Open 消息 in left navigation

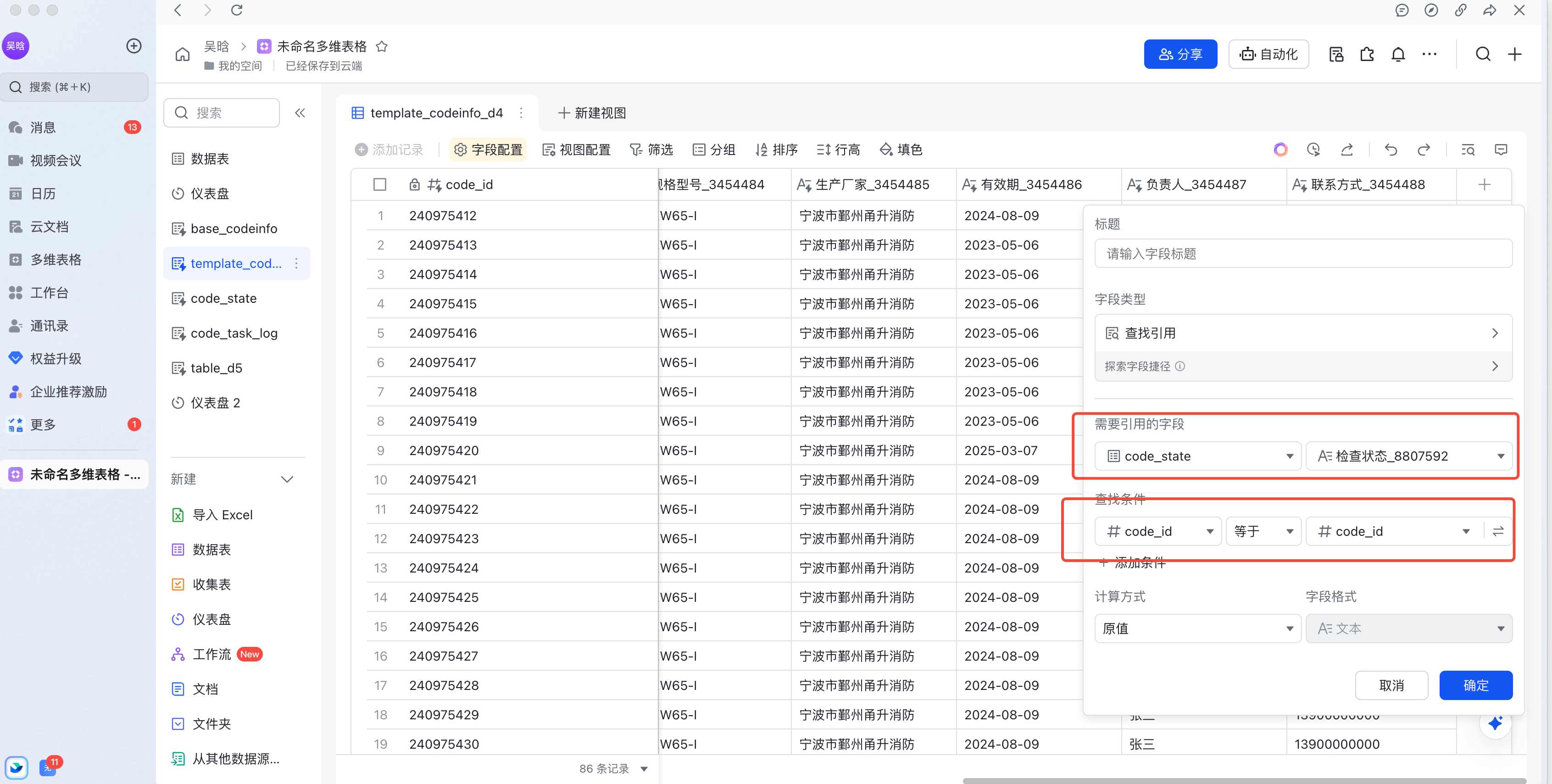[75, 127]
